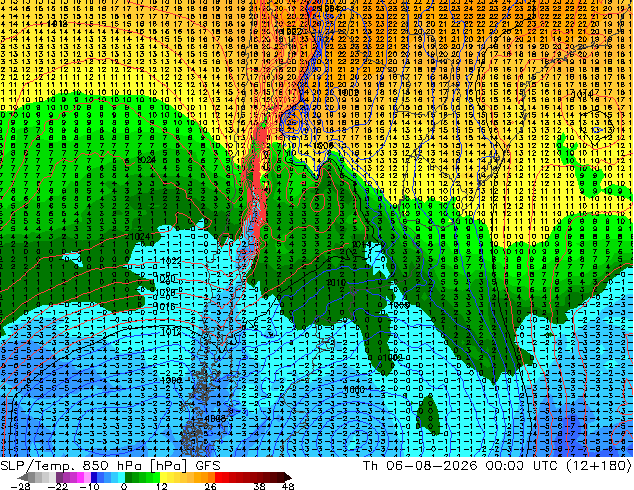Viewport: 634px width, 490px height.
Task: Pick the gray segment of the color scale
Action: pyautogui.click(x=32, y=477)
